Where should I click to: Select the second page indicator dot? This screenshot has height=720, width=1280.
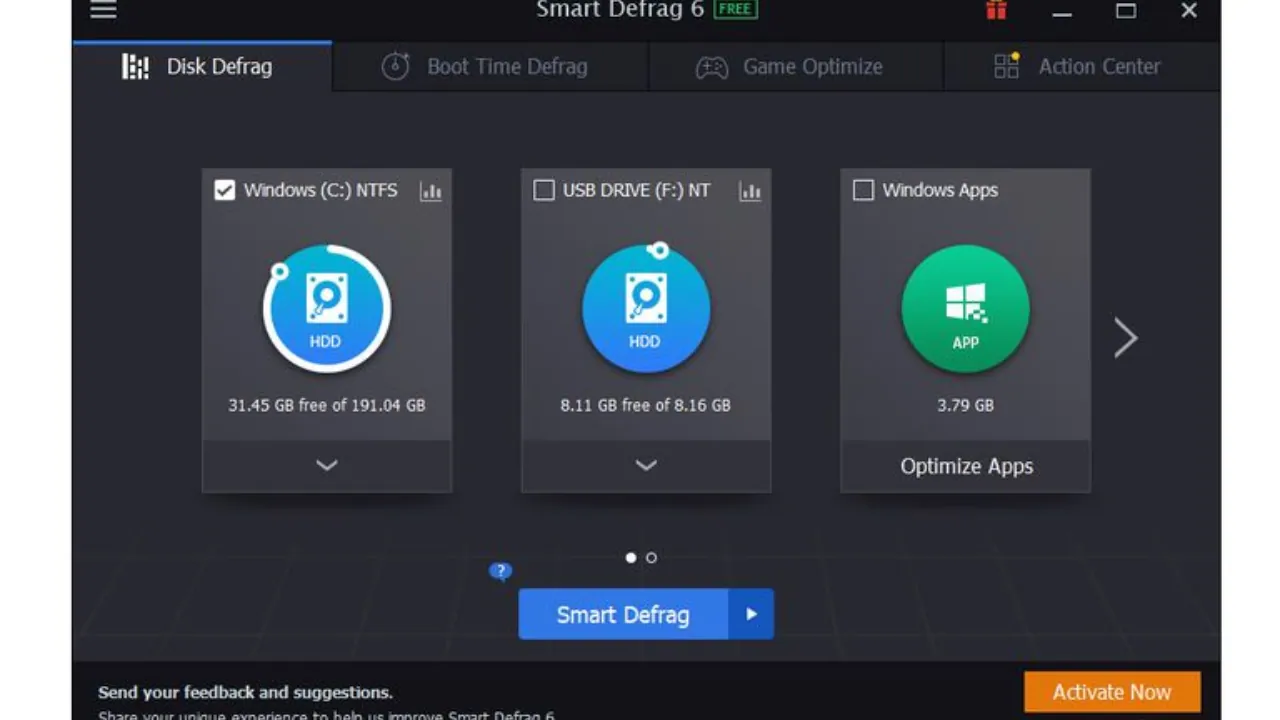tap(651, 558)
